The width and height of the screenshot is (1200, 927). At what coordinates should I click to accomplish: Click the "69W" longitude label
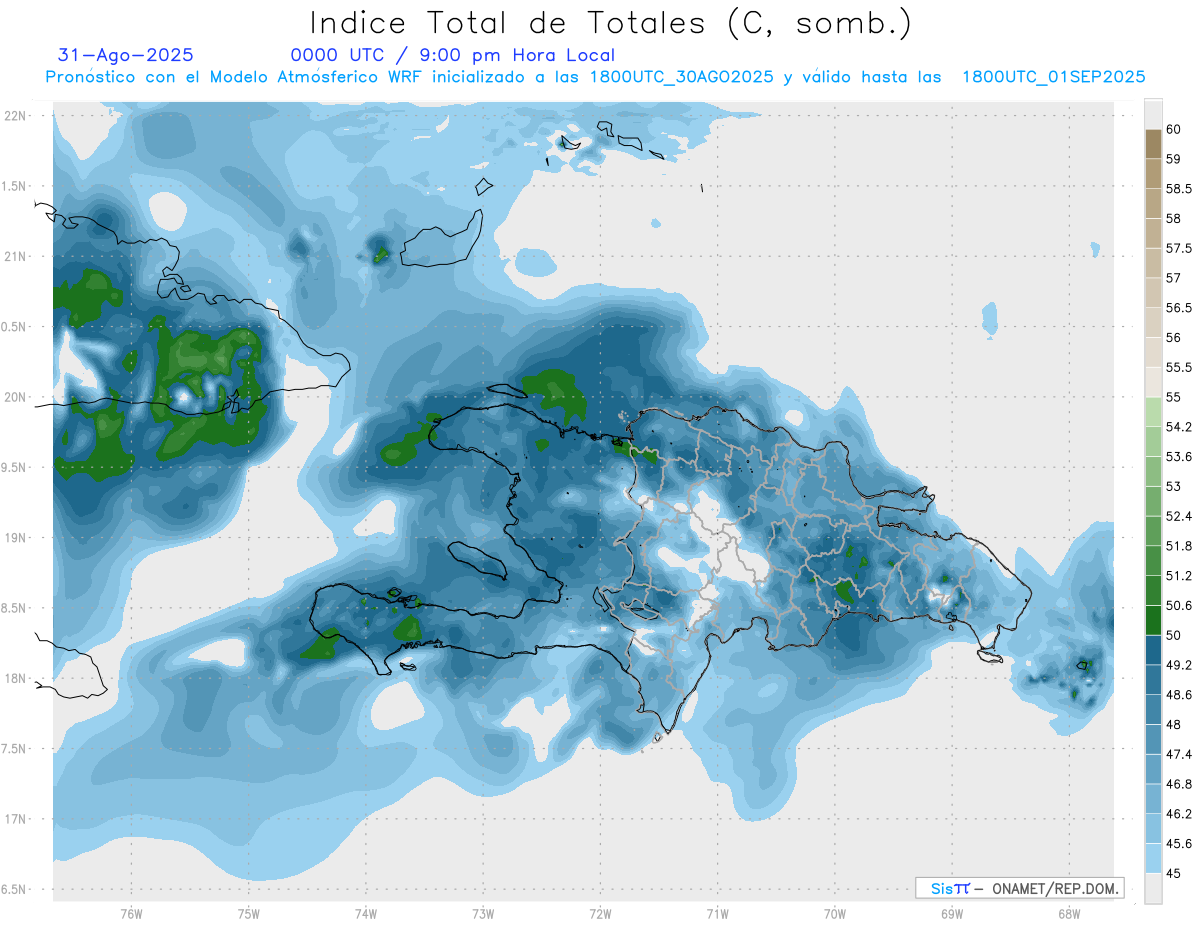[952, 914]
